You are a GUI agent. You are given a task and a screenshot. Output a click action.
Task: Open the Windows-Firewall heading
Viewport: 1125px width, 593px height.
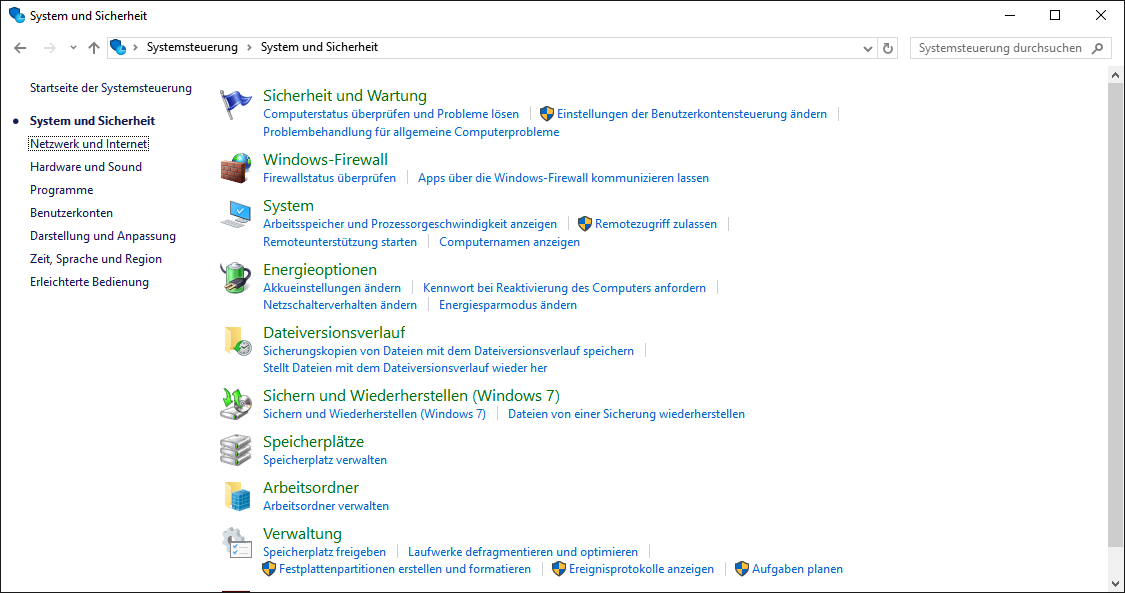click(x=326, y=159)
